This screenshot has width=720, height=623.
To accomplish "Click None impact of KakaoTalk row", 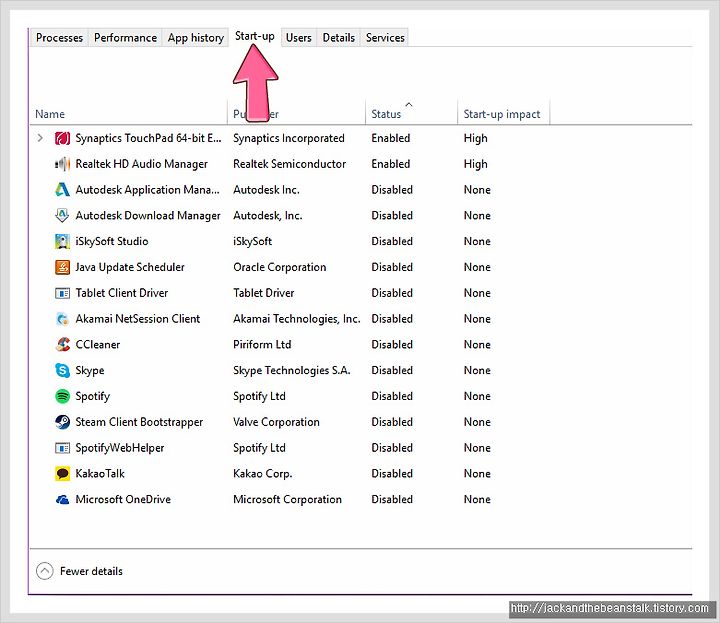I will click(477, 473).
